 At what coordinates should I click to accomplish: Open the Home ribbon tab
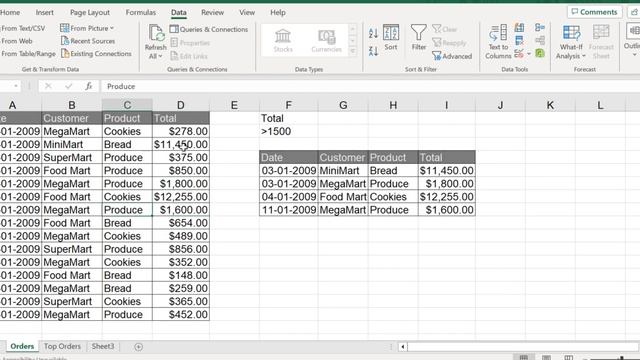click(10, 12)
